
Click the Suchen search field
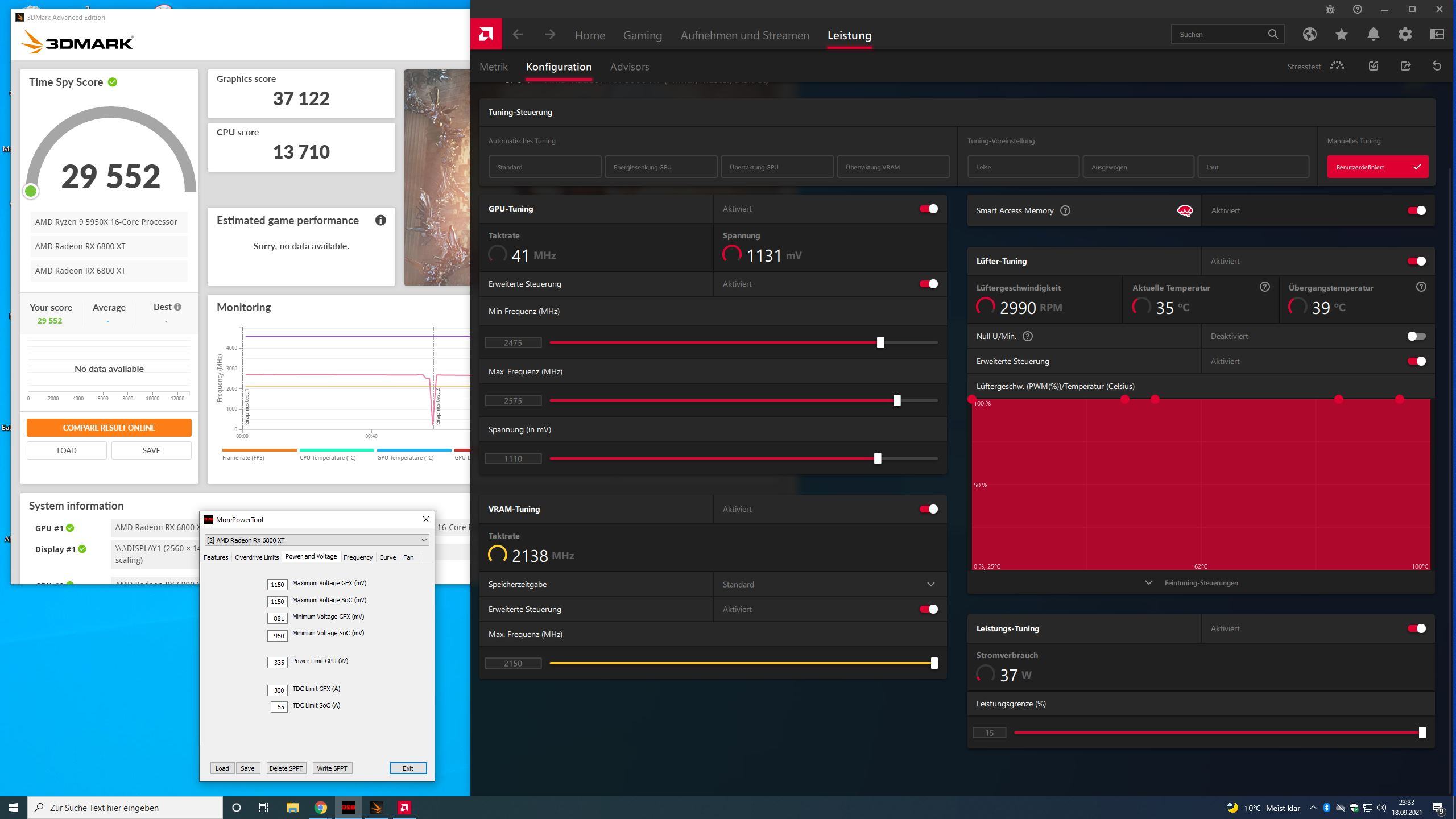(x=1219, y=34)
